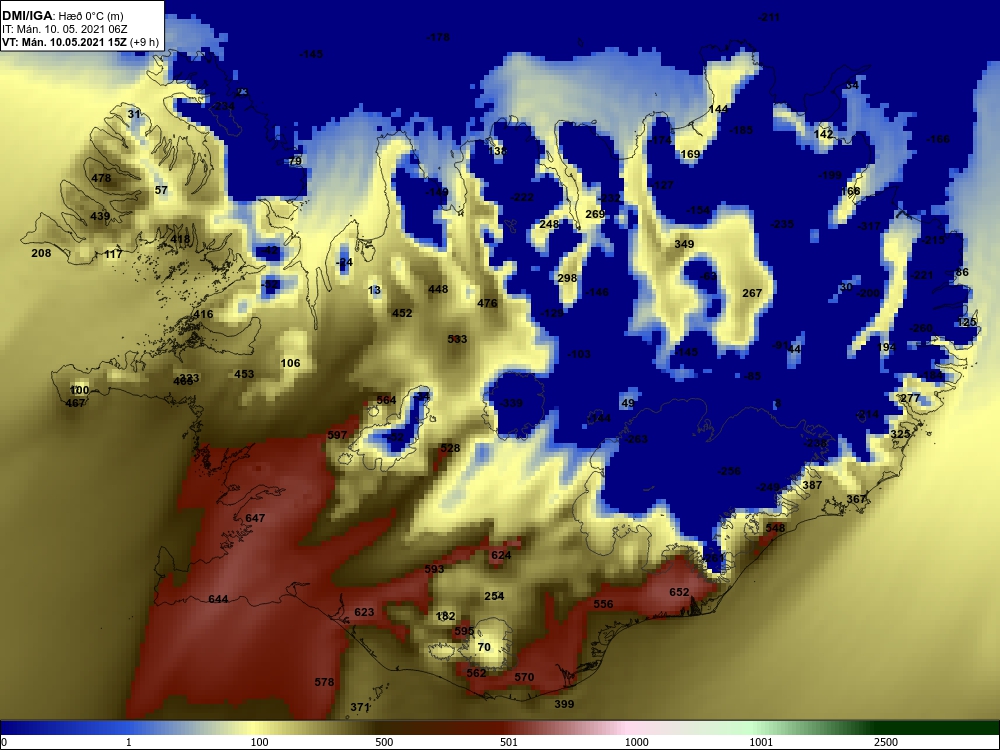Image resolution: width=1000 pixels, height=750 pixels.
Task: Select the 399 value off the south coast
Action: 564,704
